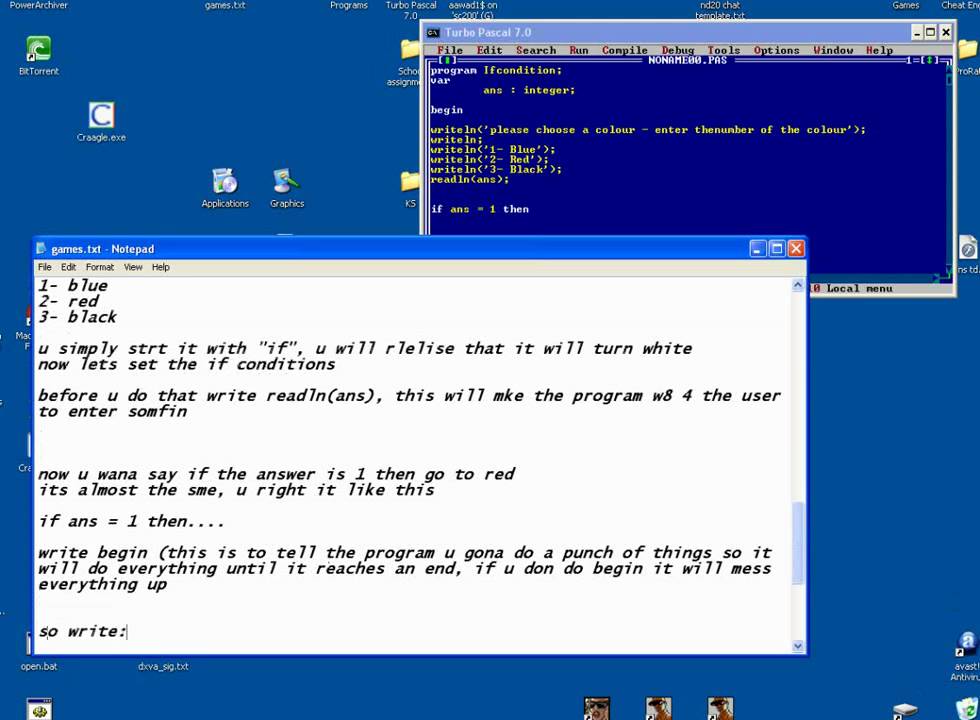Open Notepad File menu
The width and height of the screenshot is (980, 720).
[x=44, y=267]
